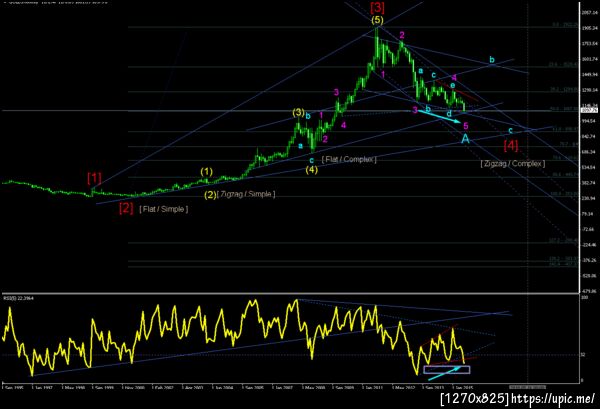Screen dimensions: 600x409
Task: Select the '[ Flat / Complex ]' annotation
Action: (349, 159)
